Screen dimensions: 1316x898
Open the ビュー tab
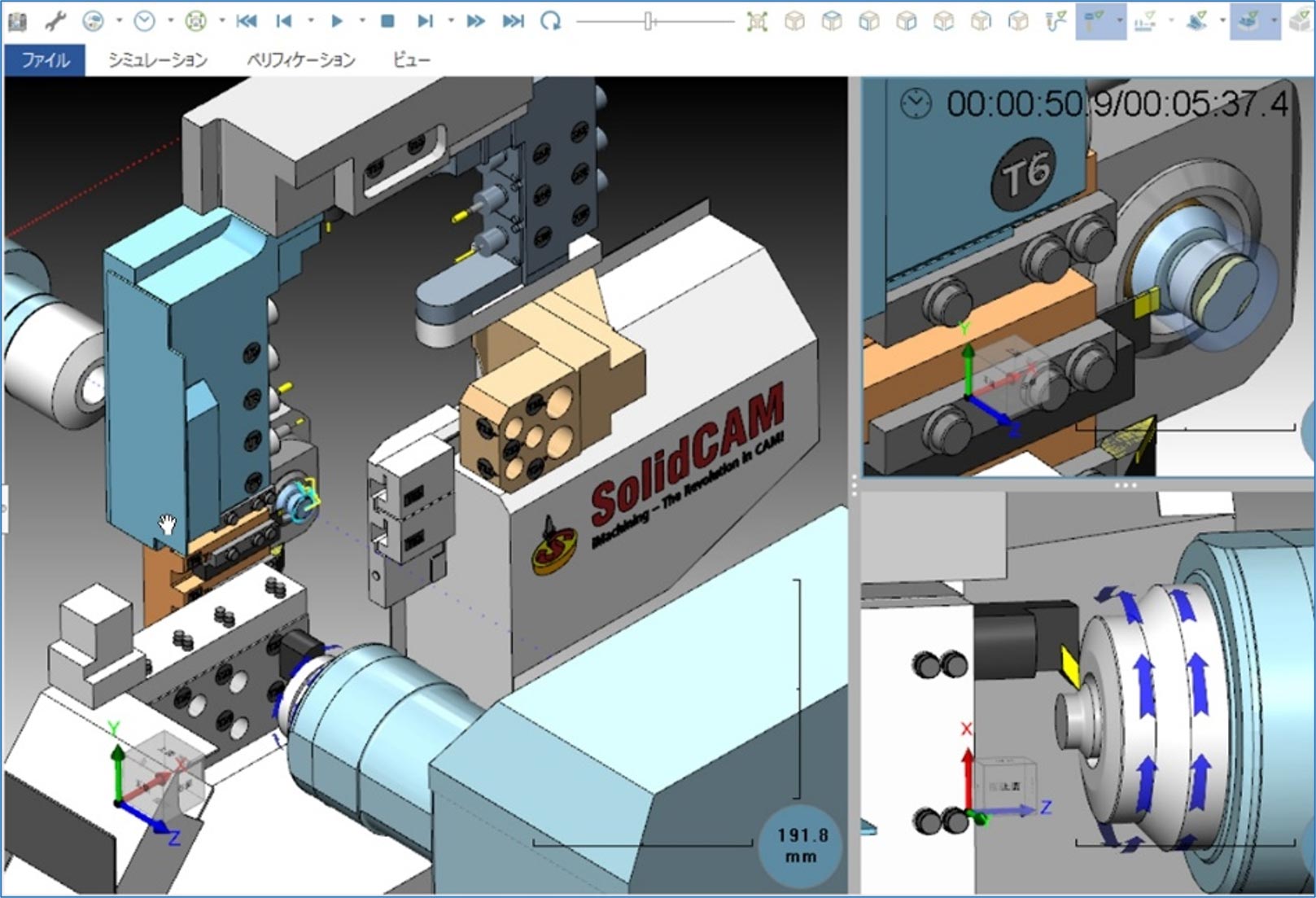pos(411,59)
